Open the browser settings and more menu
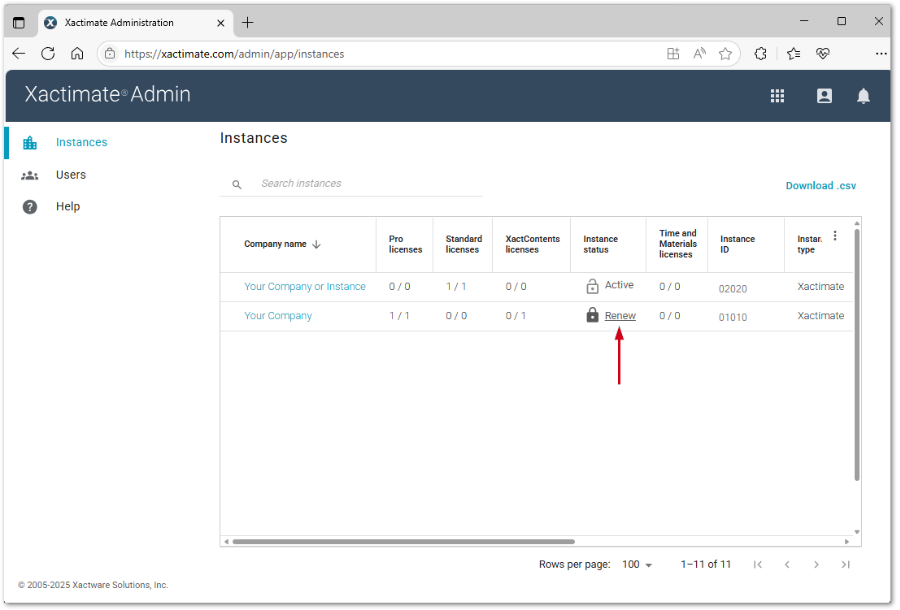The image size is (900, 610). pos(881,54)
